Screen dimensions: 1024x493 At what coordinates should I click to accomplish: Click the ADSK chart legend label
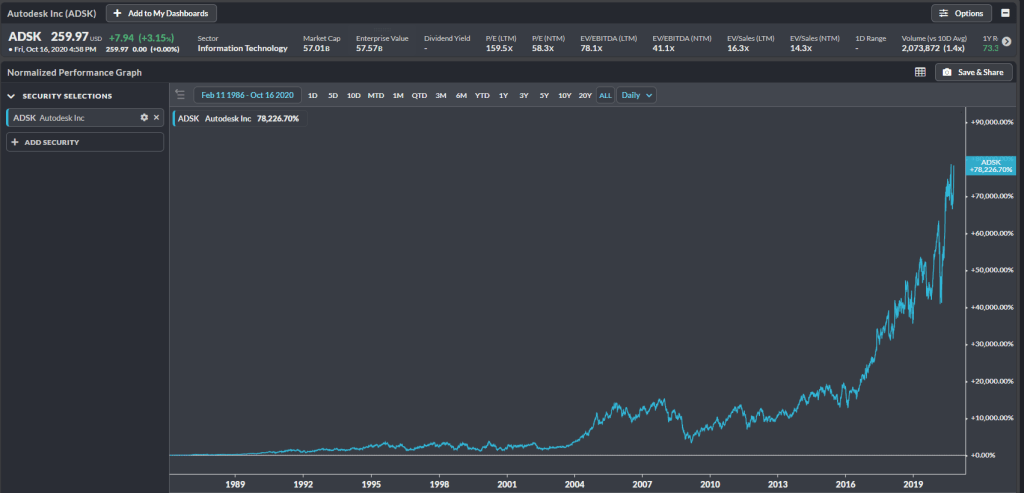click(236, 118)
